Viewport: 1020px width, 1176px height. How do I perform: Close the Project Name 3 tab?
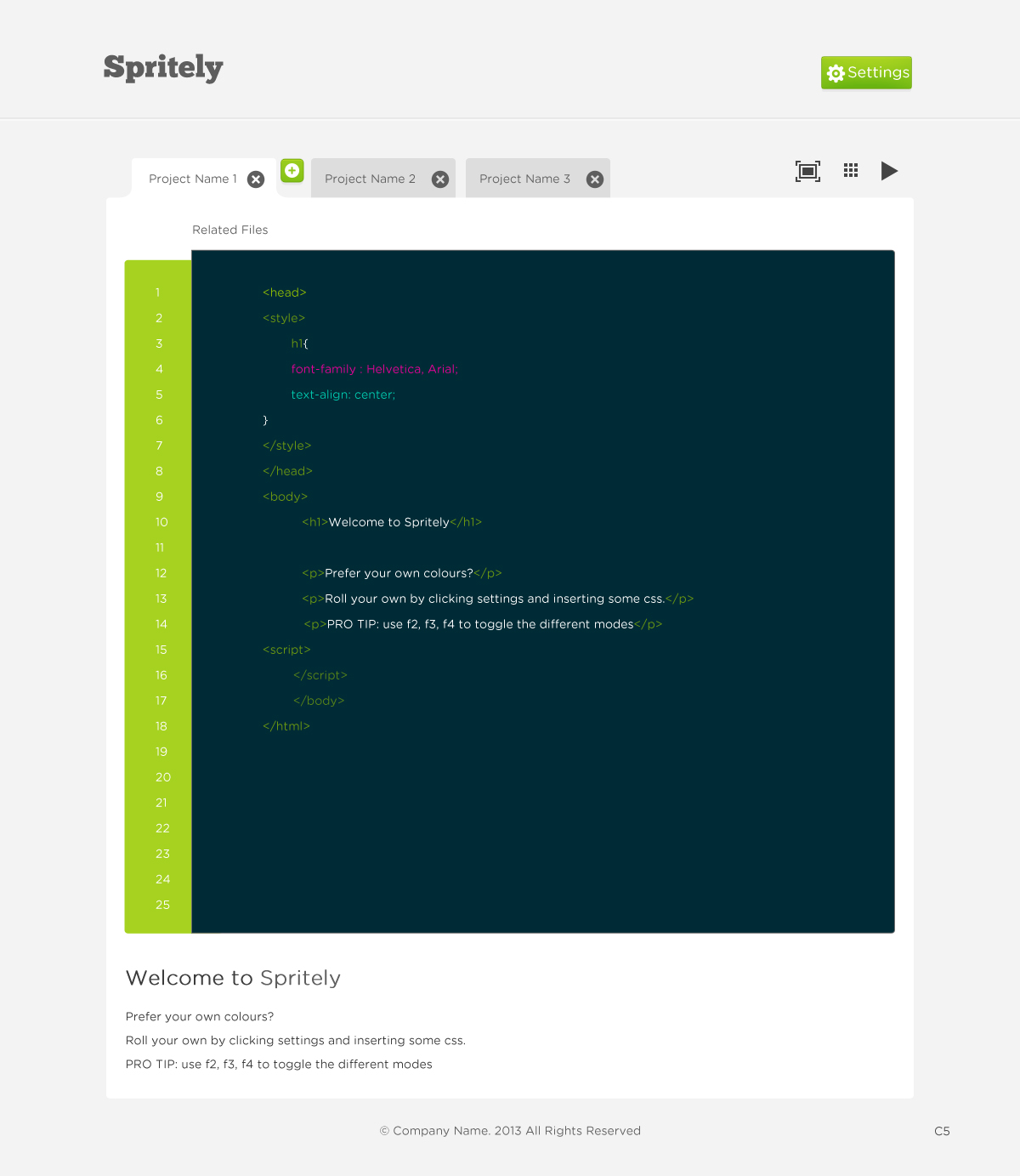594,179
